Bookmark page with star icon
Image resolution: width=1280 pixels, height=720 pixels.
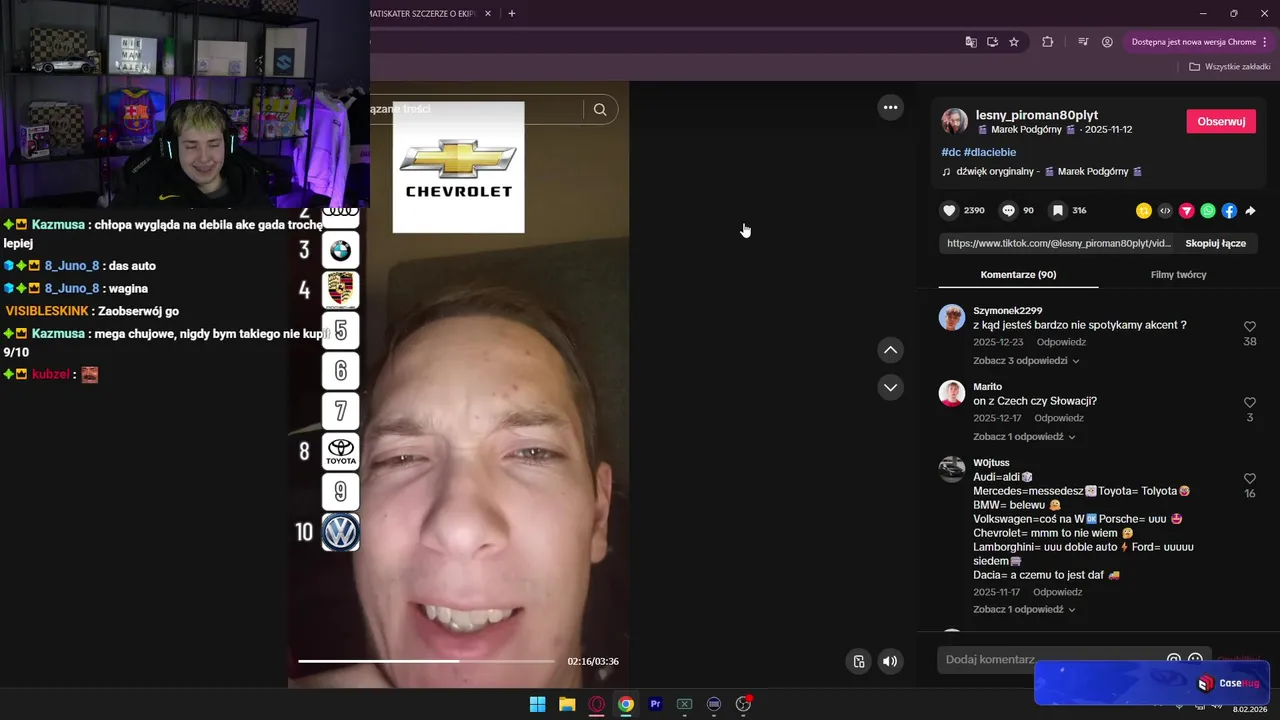[1014, 42]
